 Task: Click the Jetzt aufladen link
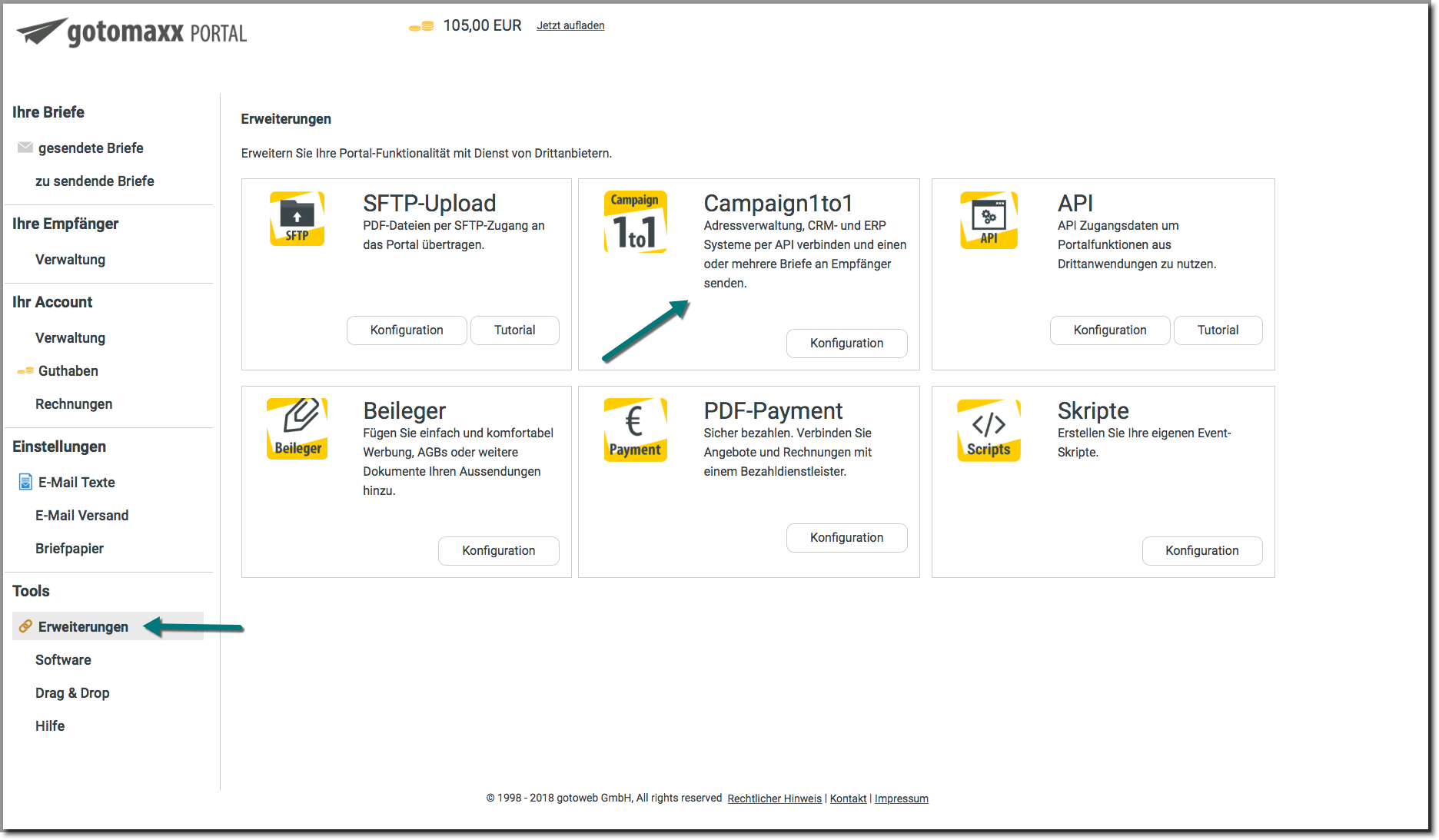pos(570,26)
